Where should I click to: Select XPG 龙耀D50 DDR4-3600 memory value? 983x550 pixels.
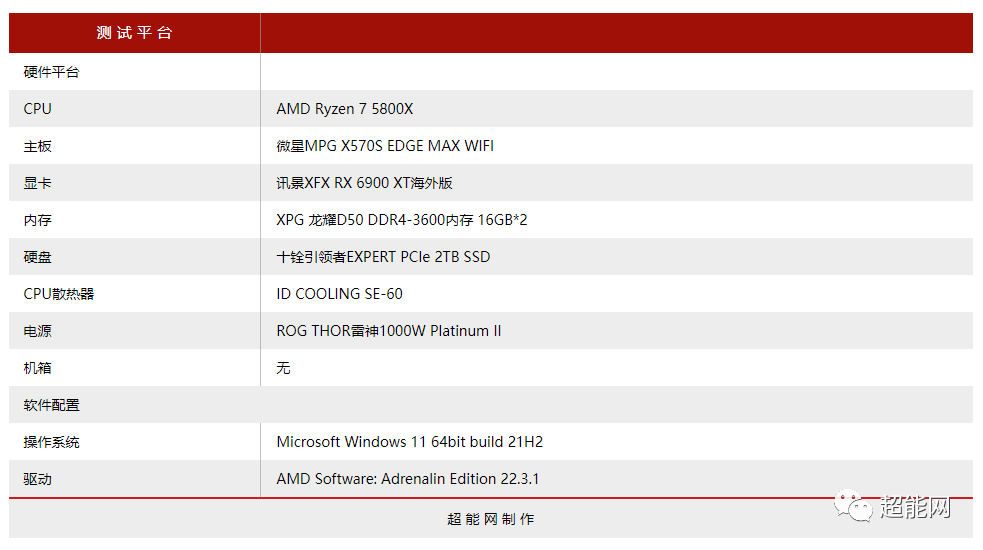point(402,220)
